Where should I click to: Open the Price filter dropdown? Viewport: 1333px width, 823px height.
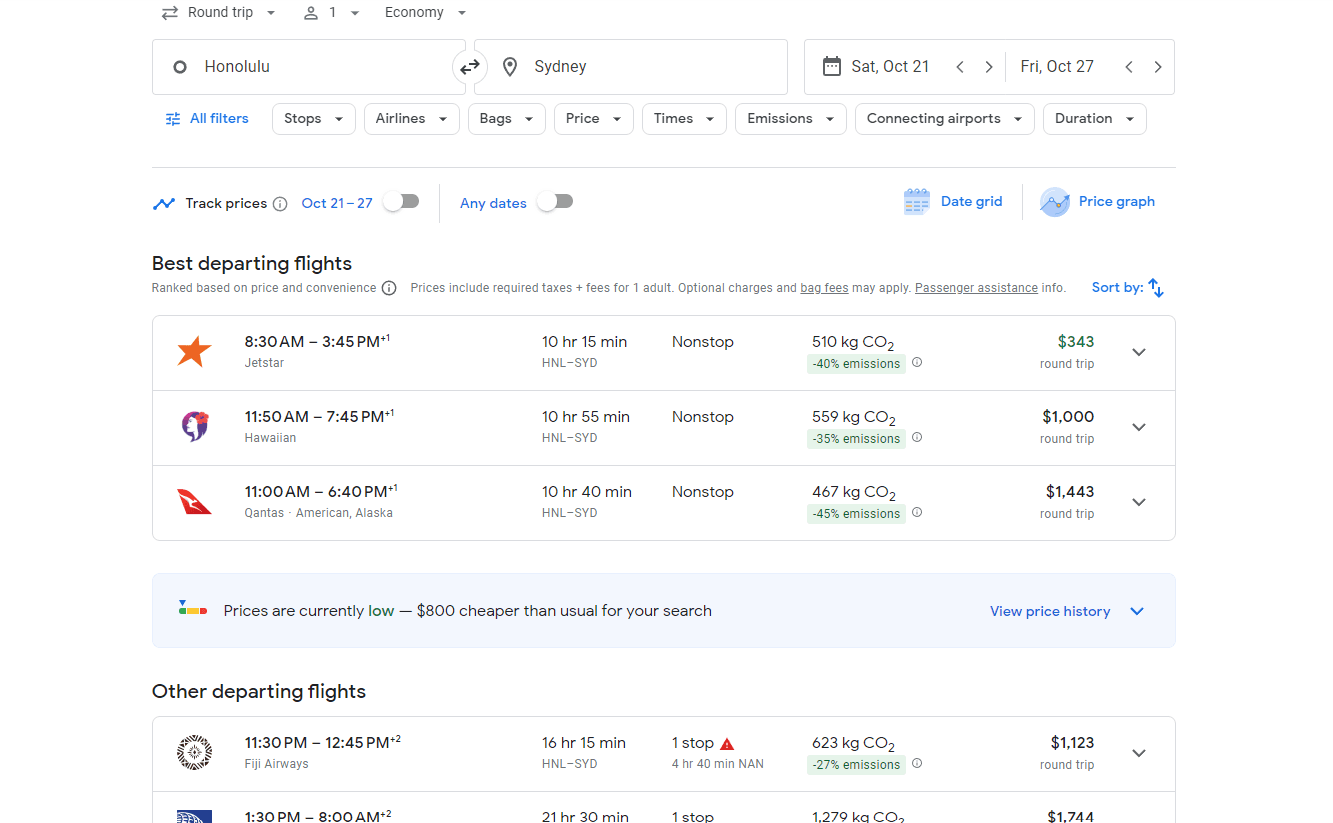(x=594, y=119)
